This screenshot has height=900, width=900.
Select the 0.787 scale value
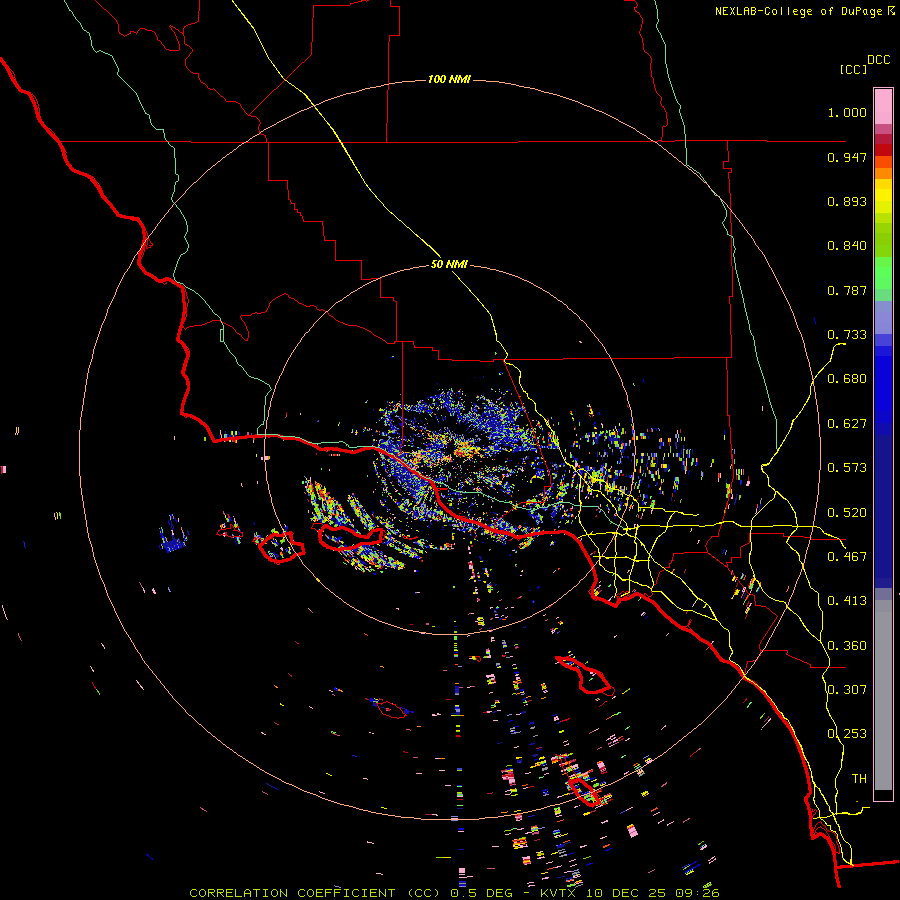tap(847, 290)
